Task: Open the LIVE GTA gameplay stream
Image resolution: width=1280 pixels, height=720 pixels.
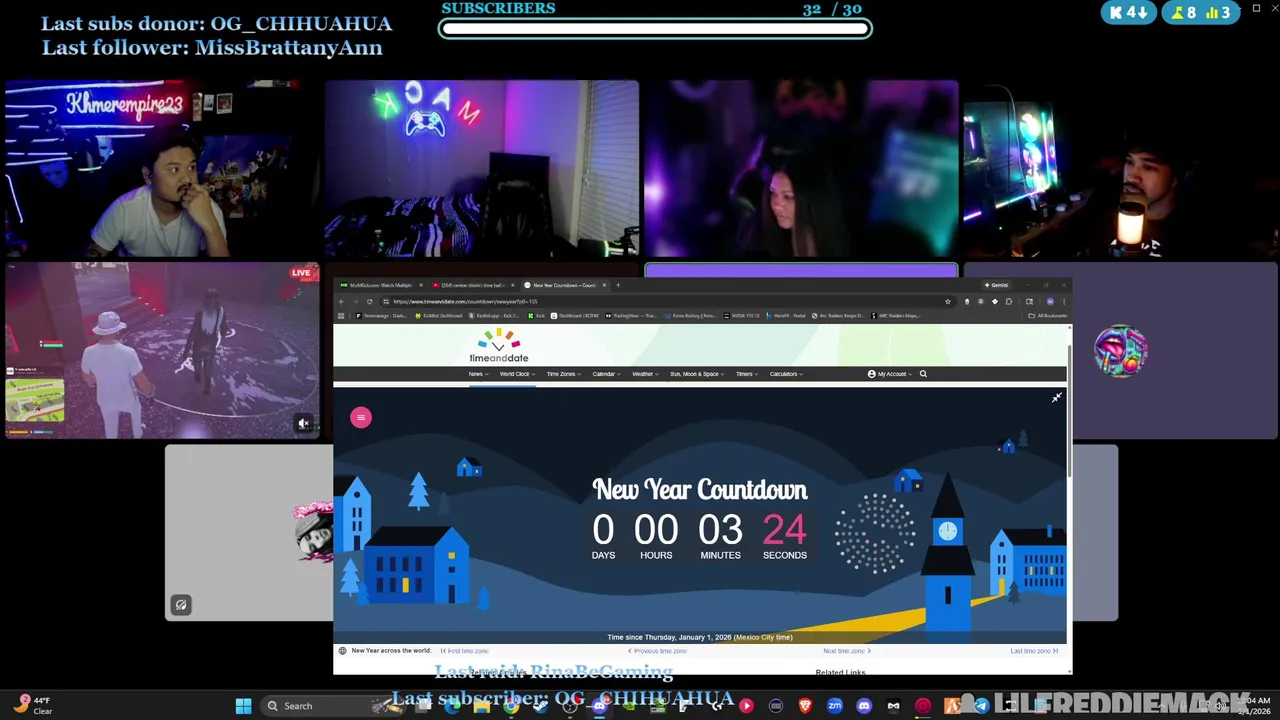Action: pyautogui.click(x=160, y=351)
